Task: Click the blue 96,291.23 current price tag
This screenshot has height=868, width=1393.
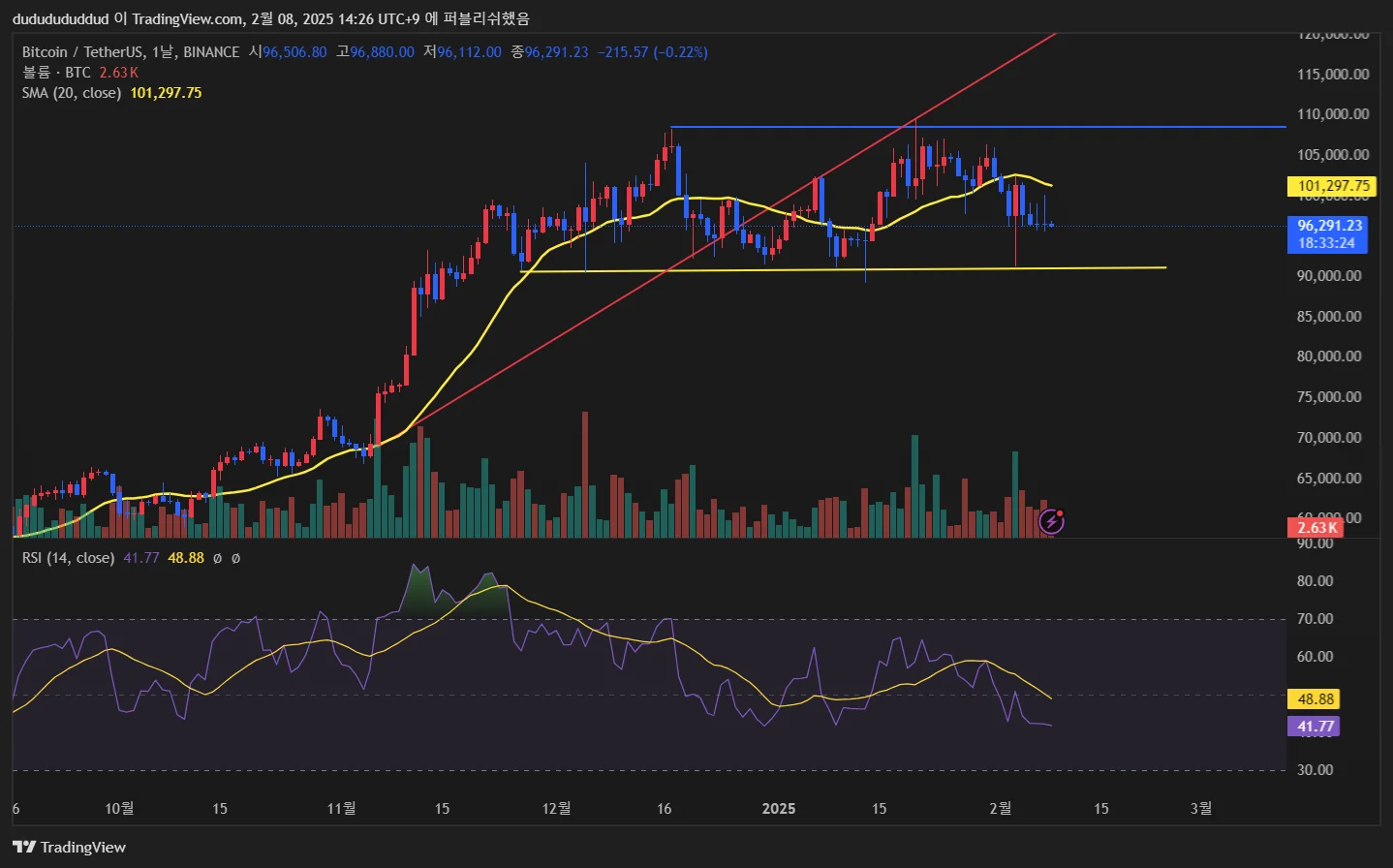Action: click(1328, 226)
